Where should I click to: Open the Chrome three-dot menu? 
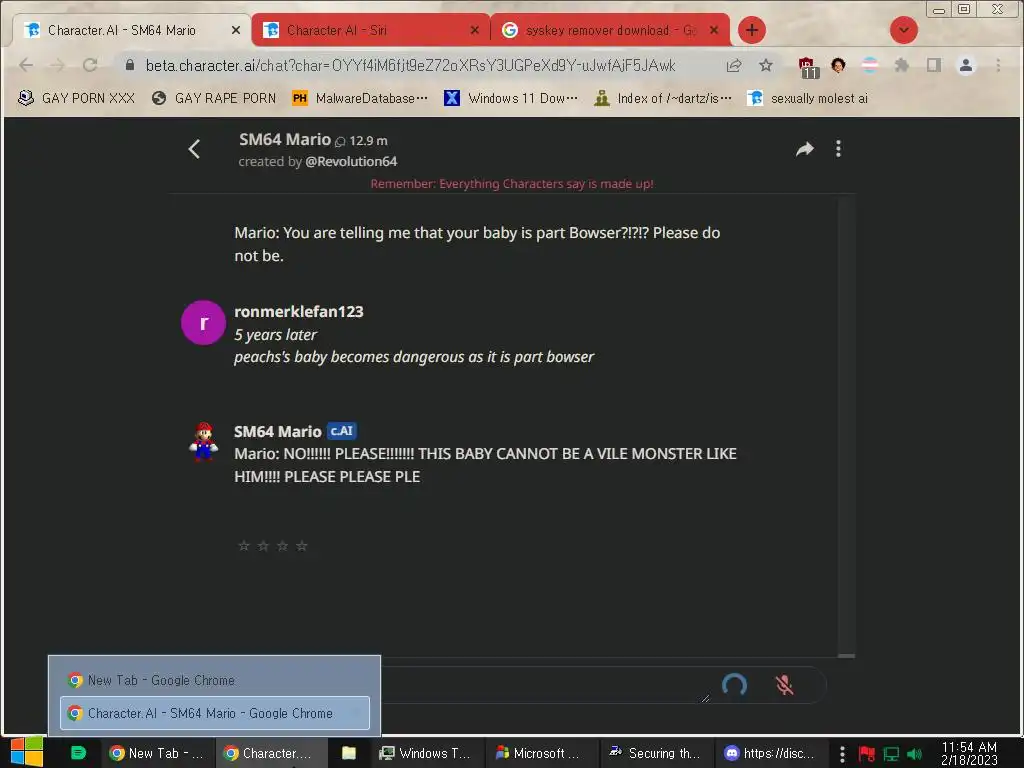(x=998, y=65)
